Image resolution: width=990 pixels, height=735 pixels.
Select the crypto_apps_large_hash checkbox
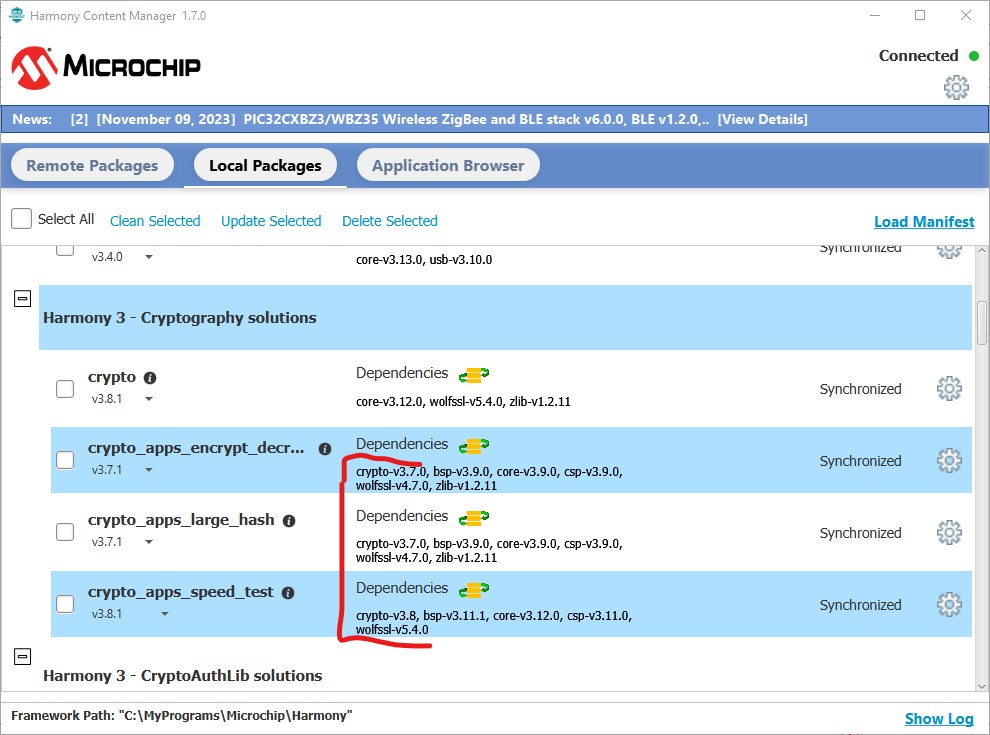[65, 532]
